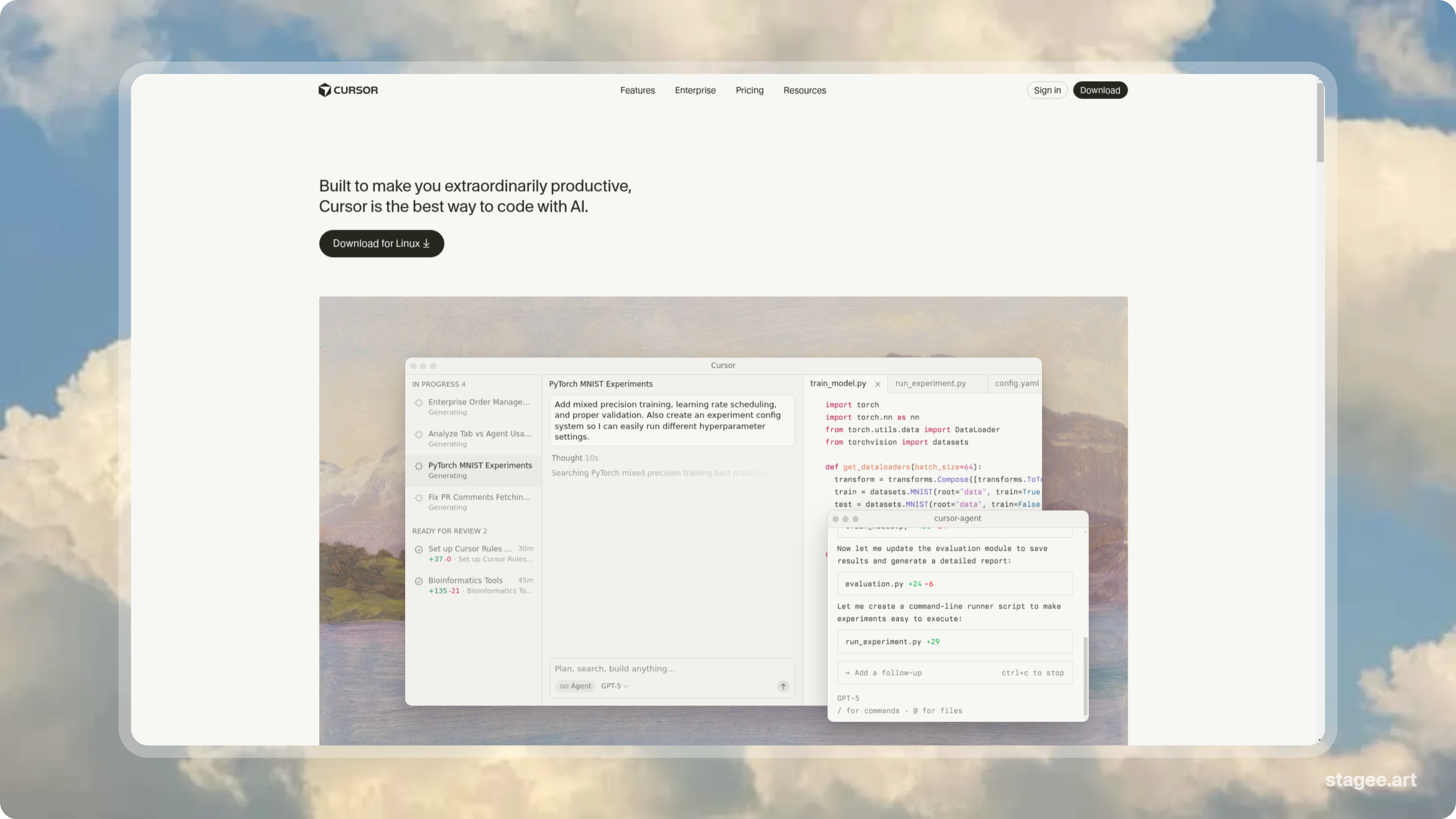Click spinner icon beside Fix PR Comments Fetching

point(419,498)
